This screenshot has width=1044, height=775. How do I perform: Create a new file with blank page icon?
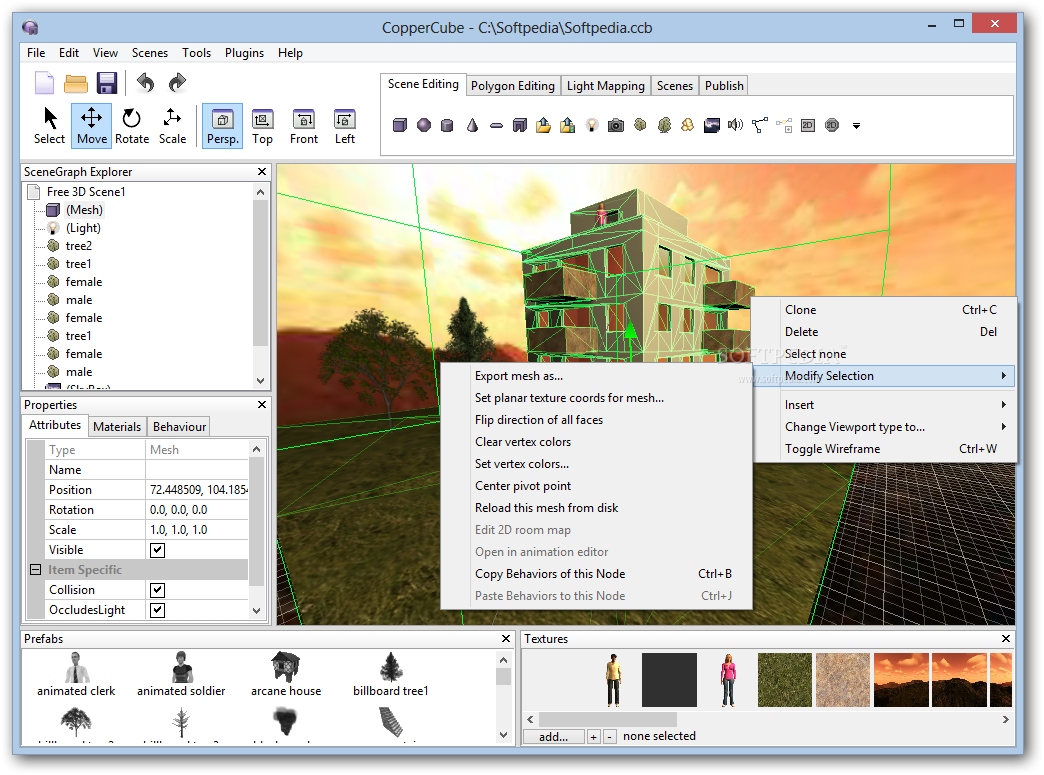point(45,83)
